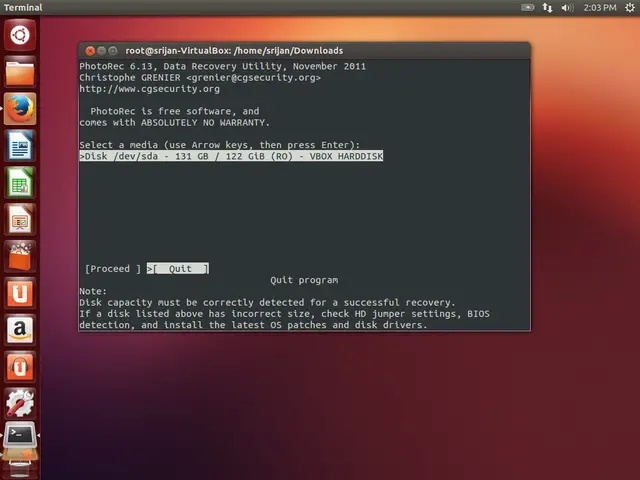Open Ubuntu Dash home launcher icon
Screen dimensions: 640x480
point(20,35)
